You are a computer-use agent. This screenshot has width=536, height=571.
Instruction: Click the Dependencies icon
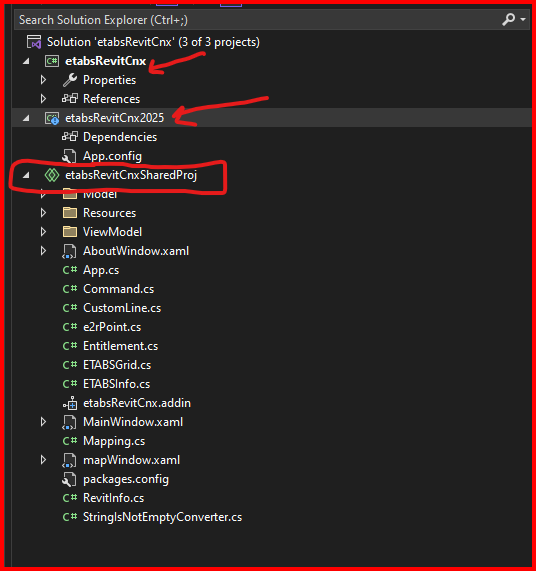(x=70, y=137)
